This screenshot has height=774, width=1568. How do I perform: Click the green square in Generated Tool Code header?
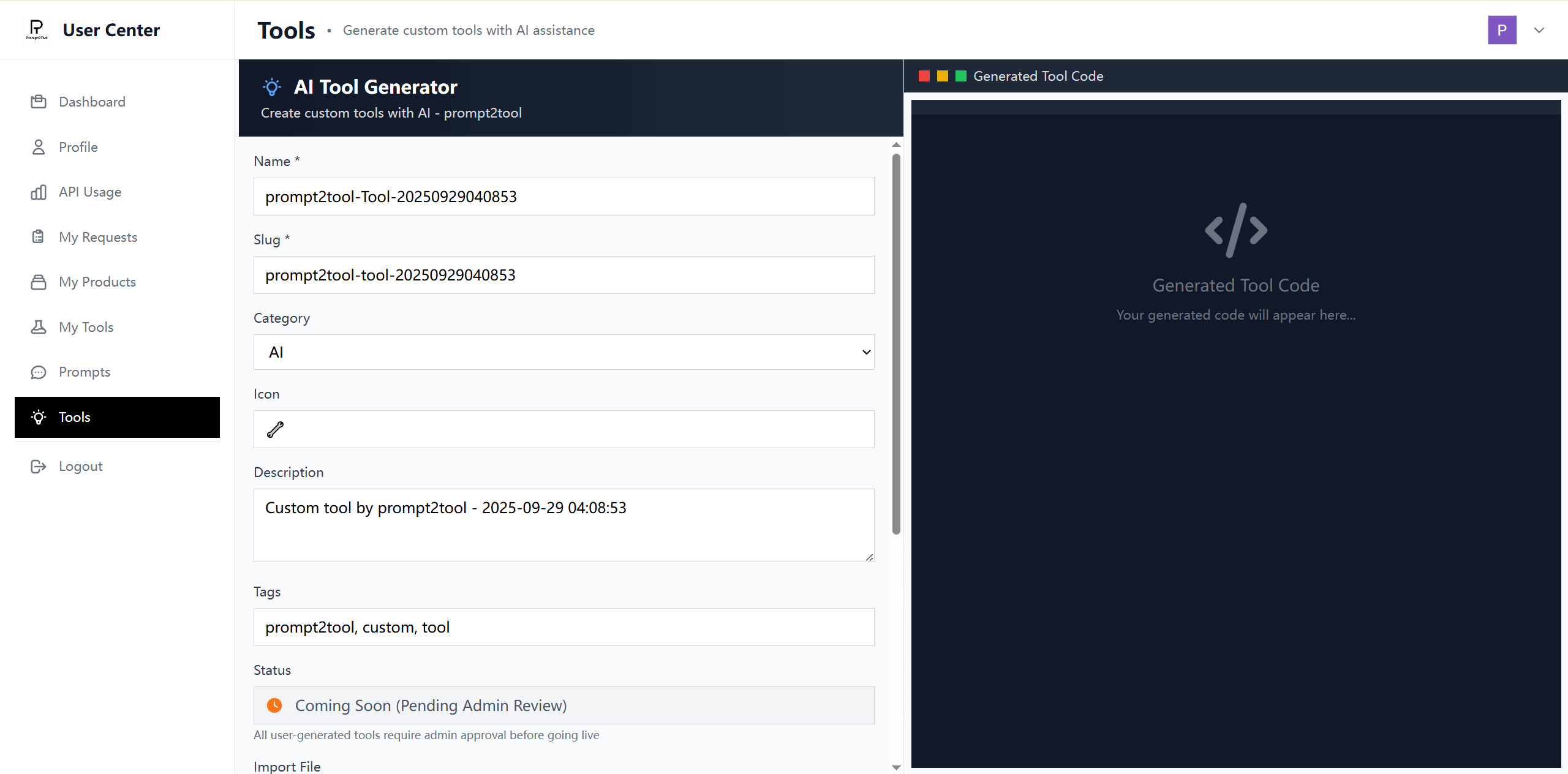point(960,76)
